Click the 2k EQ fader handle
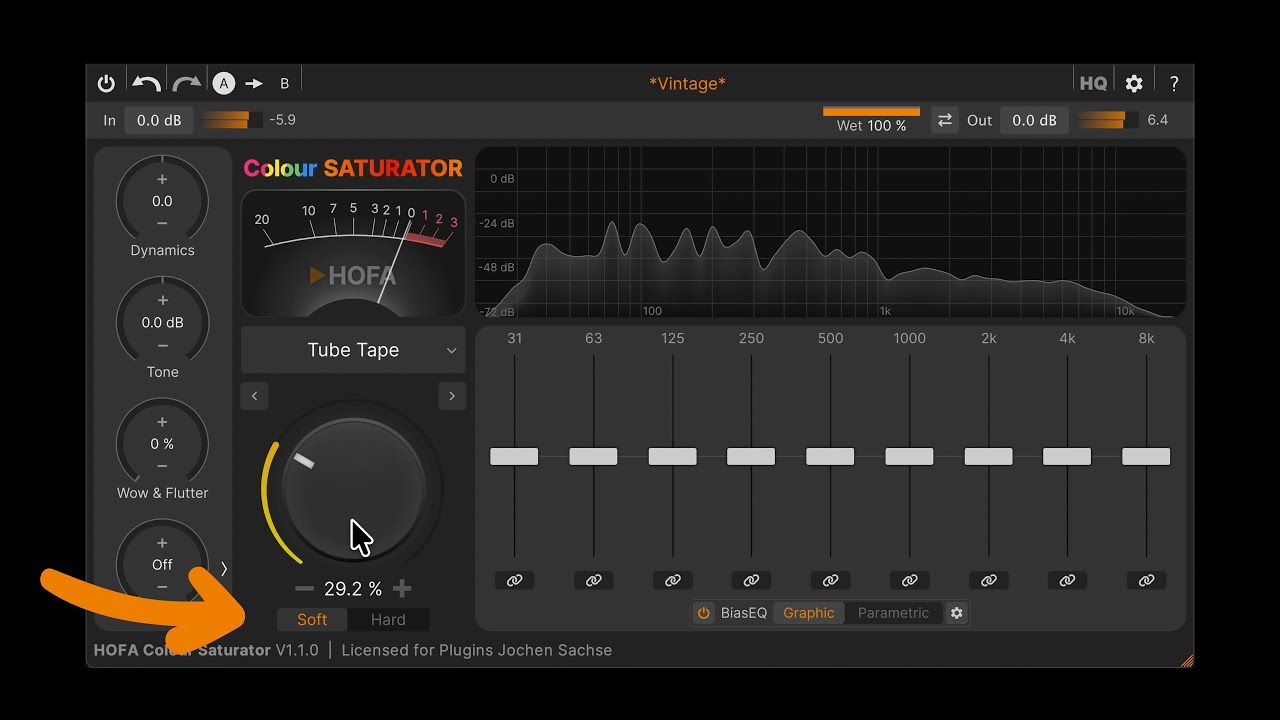The height and width of the screenshot is (720, 1280). (988, 456)
